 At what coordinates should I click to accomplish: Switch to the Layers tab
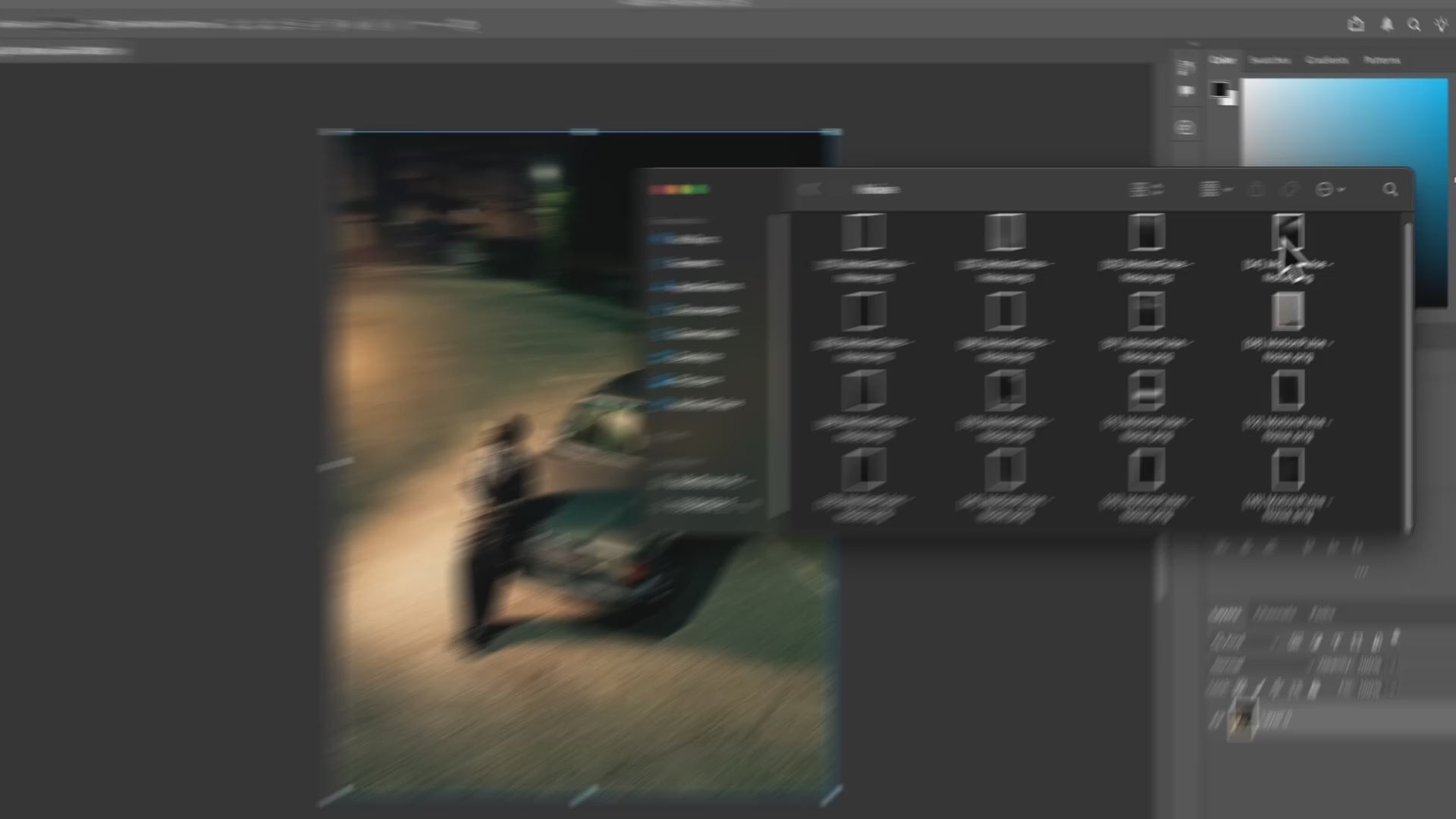1225,613
